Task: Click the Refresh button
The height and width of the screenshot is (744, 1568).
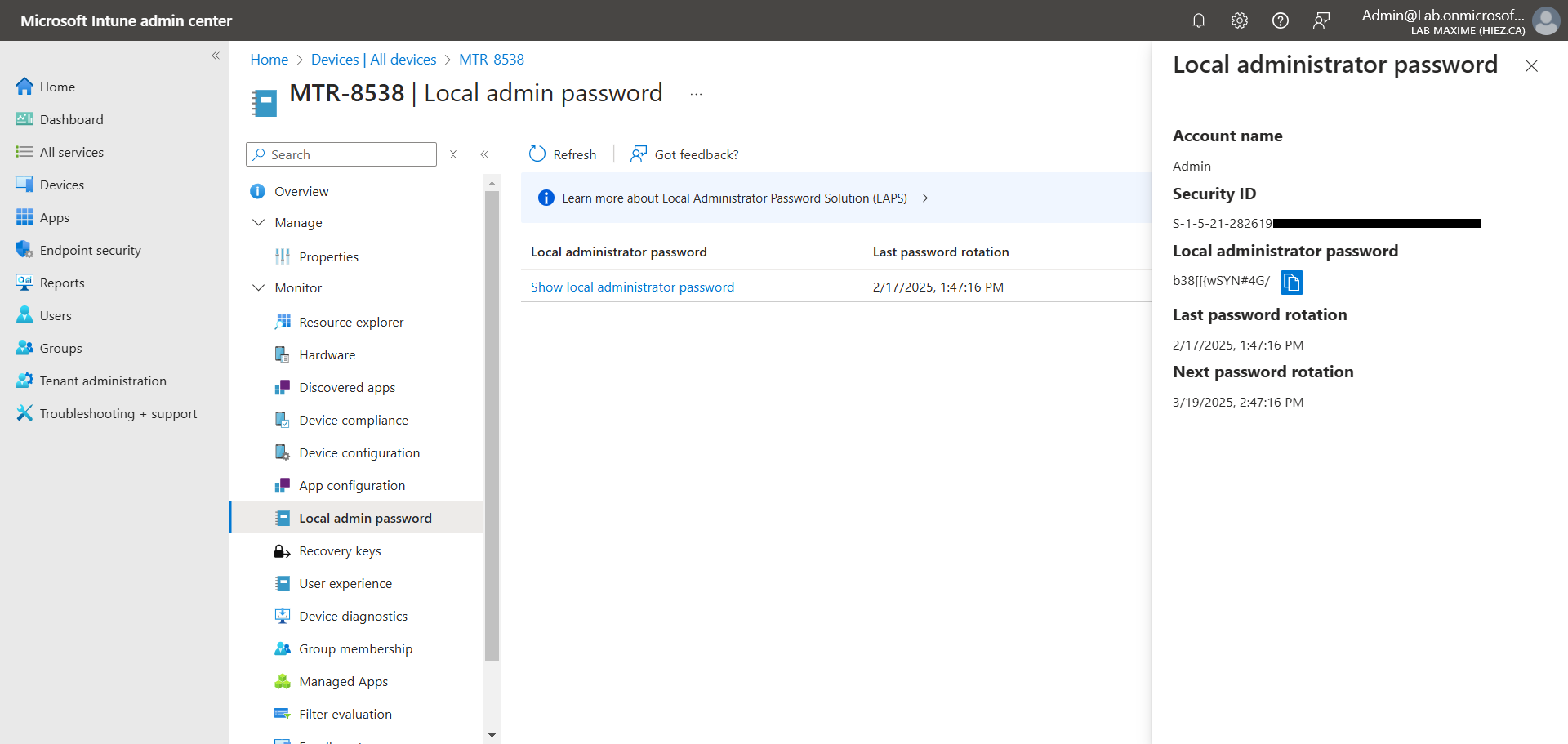Action: click(563, 154)
